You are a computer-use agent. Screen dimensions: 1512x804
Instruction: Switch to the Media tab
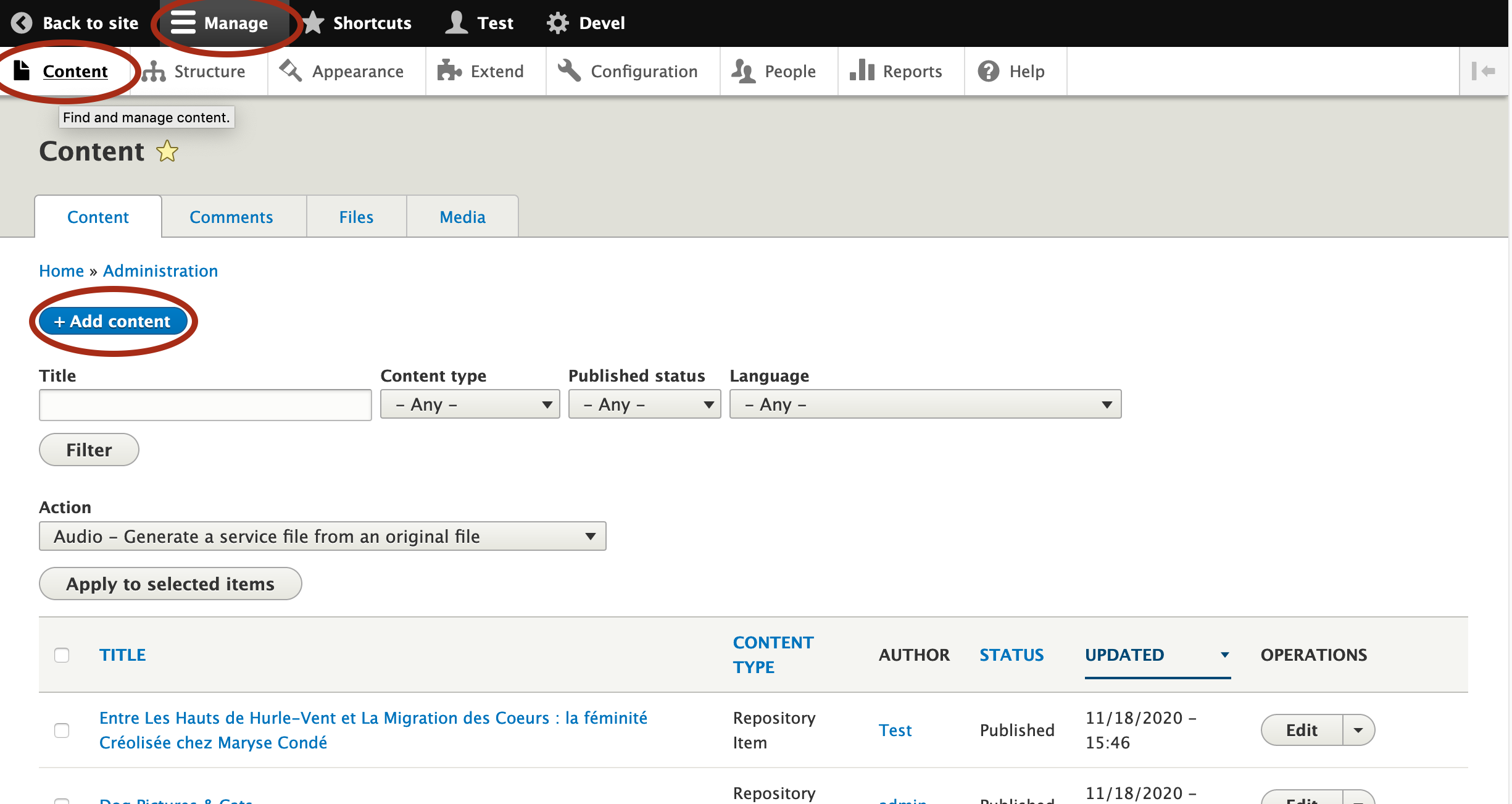[x=461, y=216]
